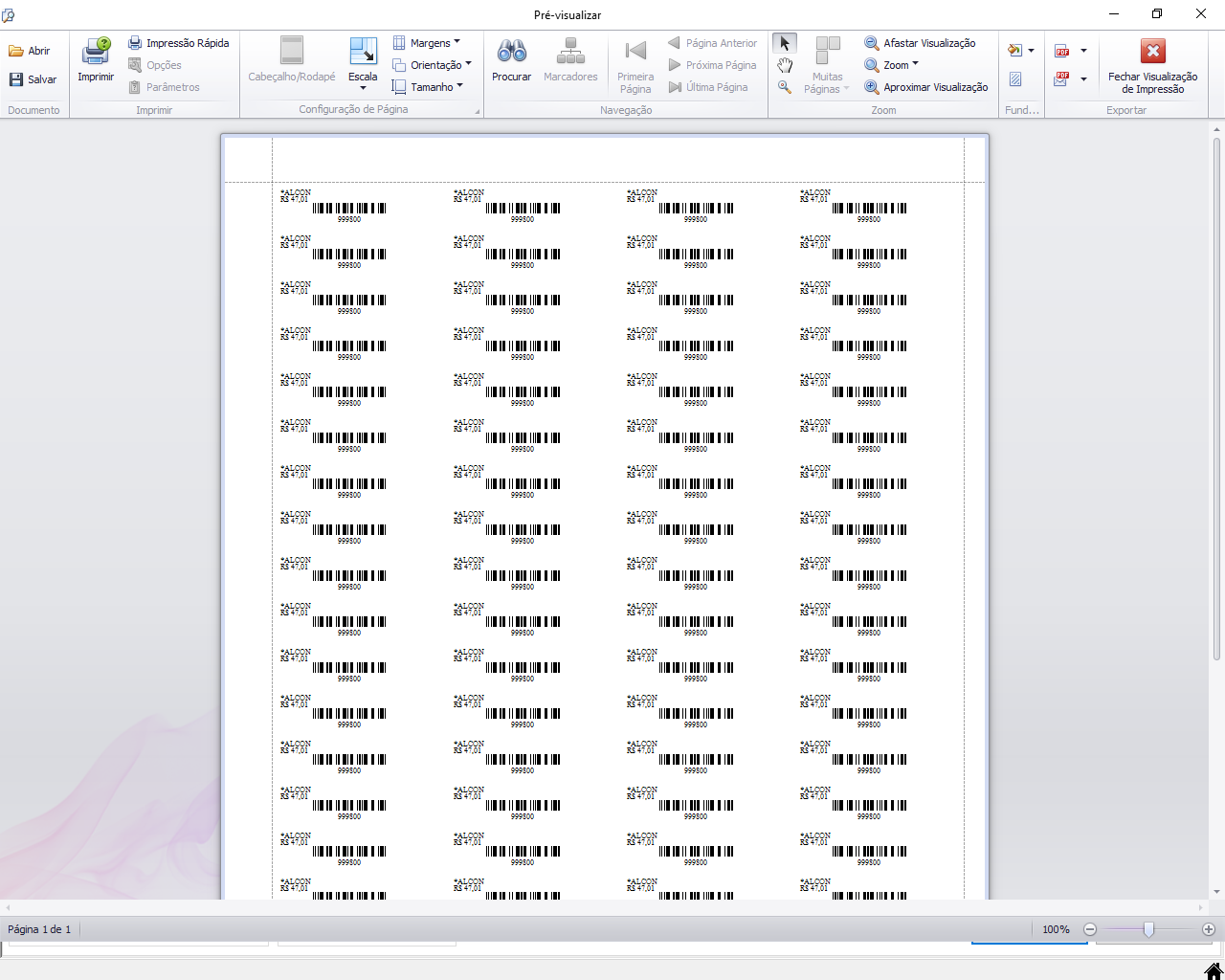Start Impressão Rápida quick print
This screenshot has height=980, width=1225.
179,43
